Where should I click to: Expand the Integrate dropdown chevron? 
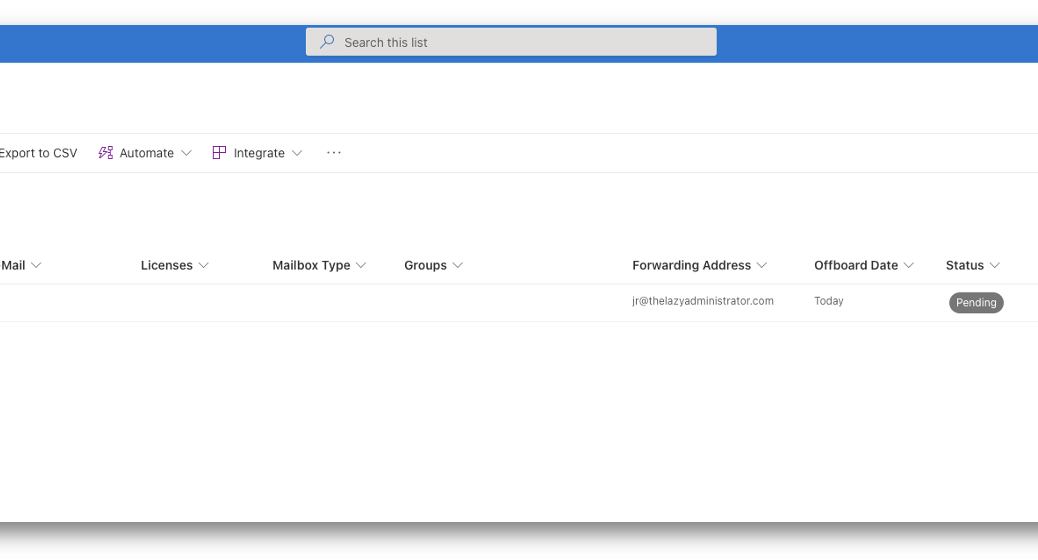297,153
